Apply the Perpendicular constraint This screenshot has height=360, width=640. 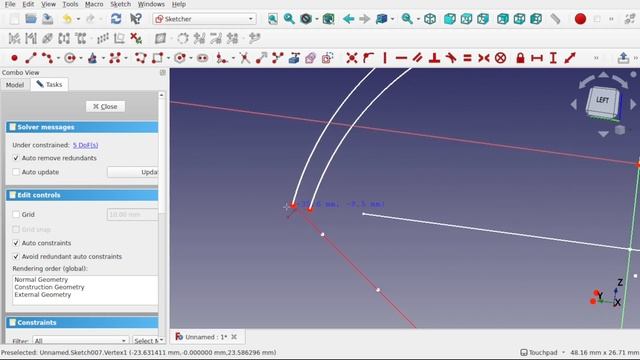point(434,58)
